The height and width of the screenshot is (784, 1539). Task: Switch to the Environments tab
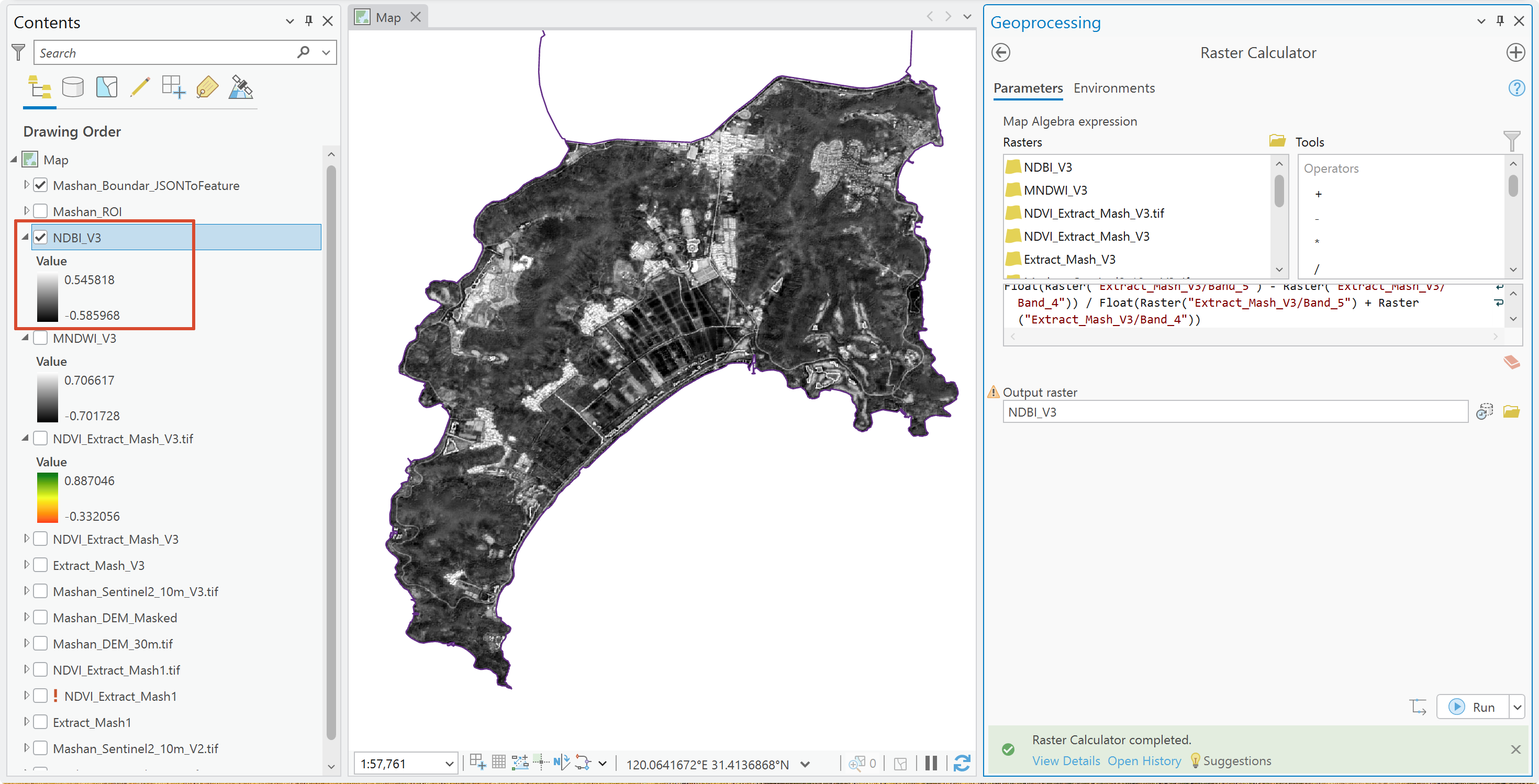click(1113, 88)
